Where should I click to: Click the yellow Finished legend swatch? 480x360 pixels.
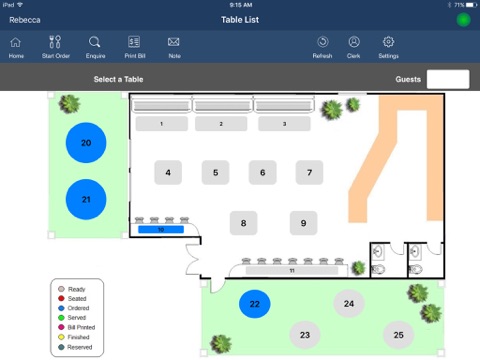pyautogui.click(x=61, y=337)
